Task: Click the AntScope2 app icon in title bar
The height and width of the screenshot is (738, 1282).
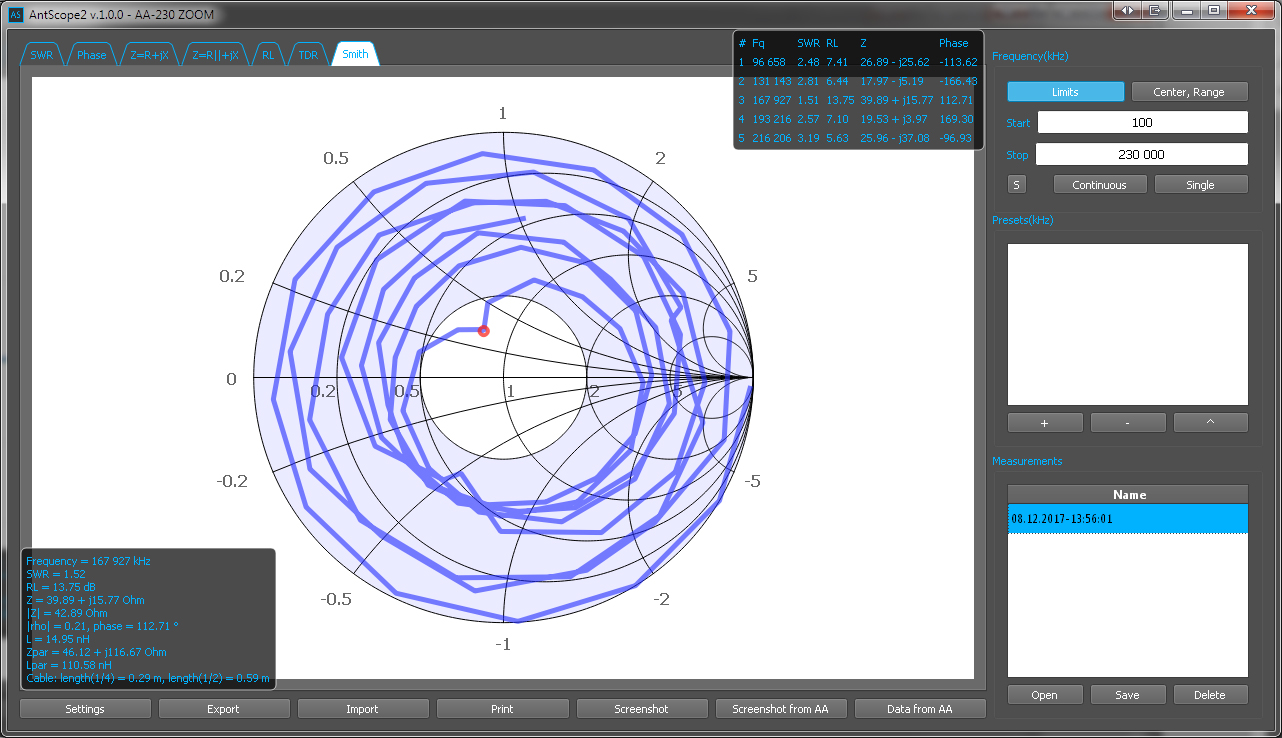Action: click(x=15, y=14)
